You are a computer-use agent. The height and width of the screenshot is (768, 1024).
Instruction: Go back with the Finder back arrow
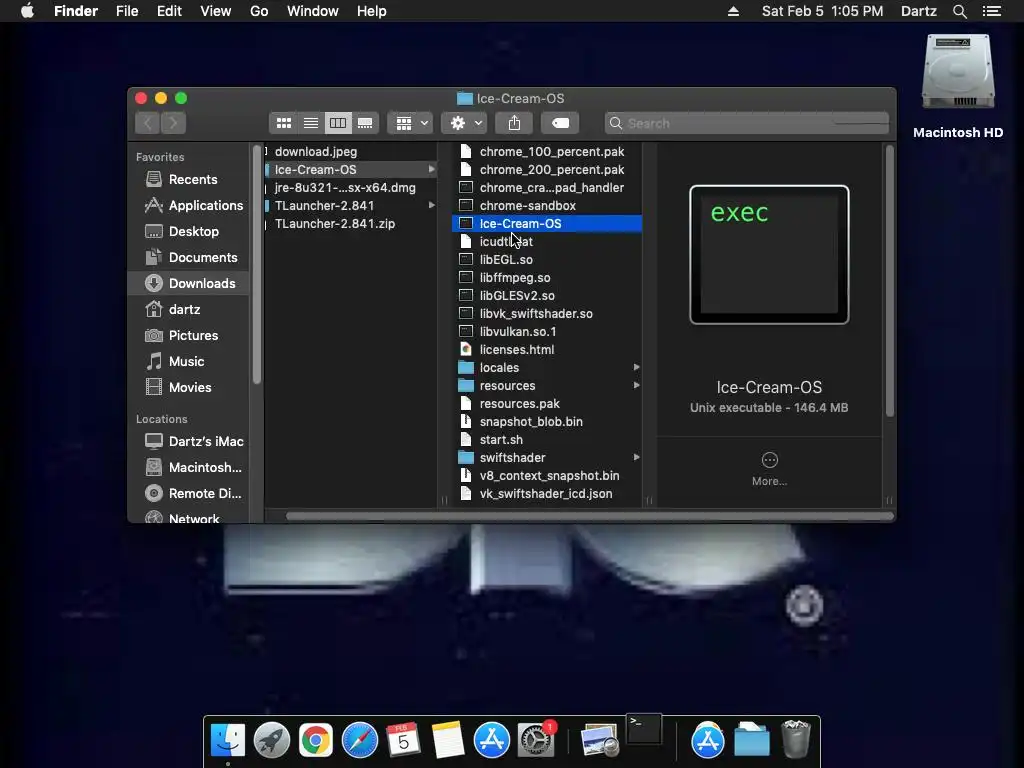(x=148, y=123)
